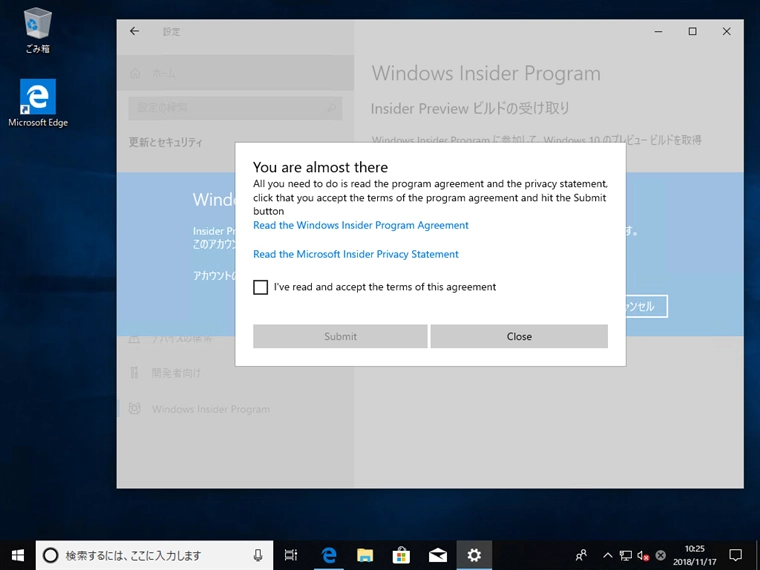Screen dimensions: 760x570
Task: Open the People icon in system tray
Action: coord(581,555)
